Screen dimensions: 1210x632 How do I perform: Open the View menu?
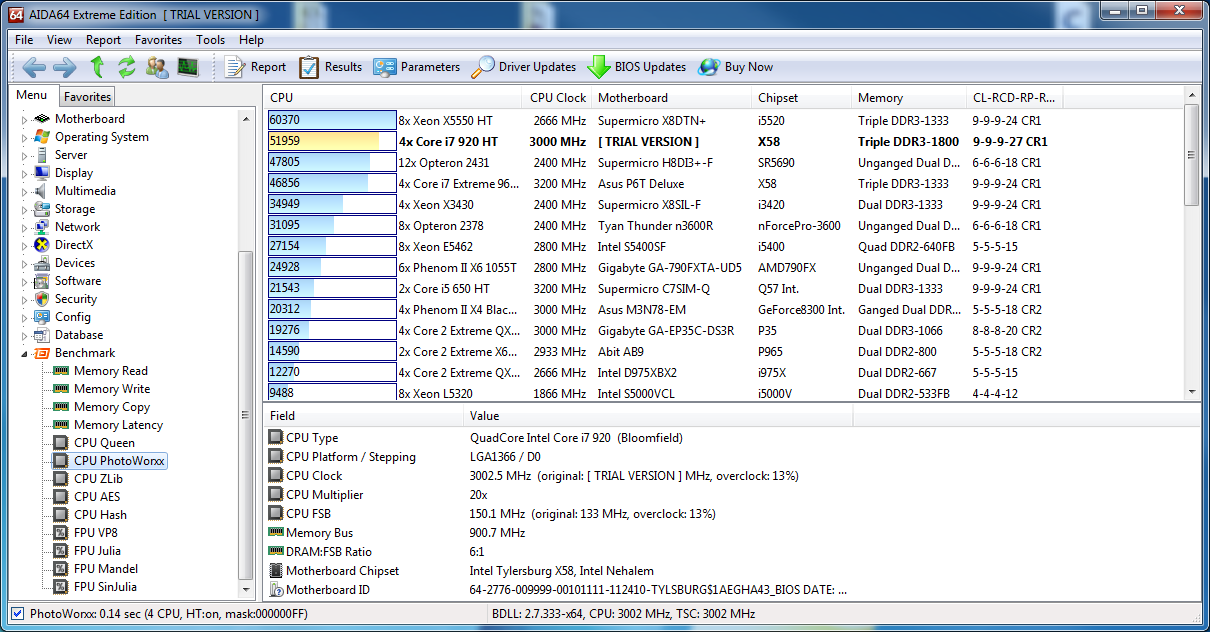pyautogui.click(x=59, y=40)
